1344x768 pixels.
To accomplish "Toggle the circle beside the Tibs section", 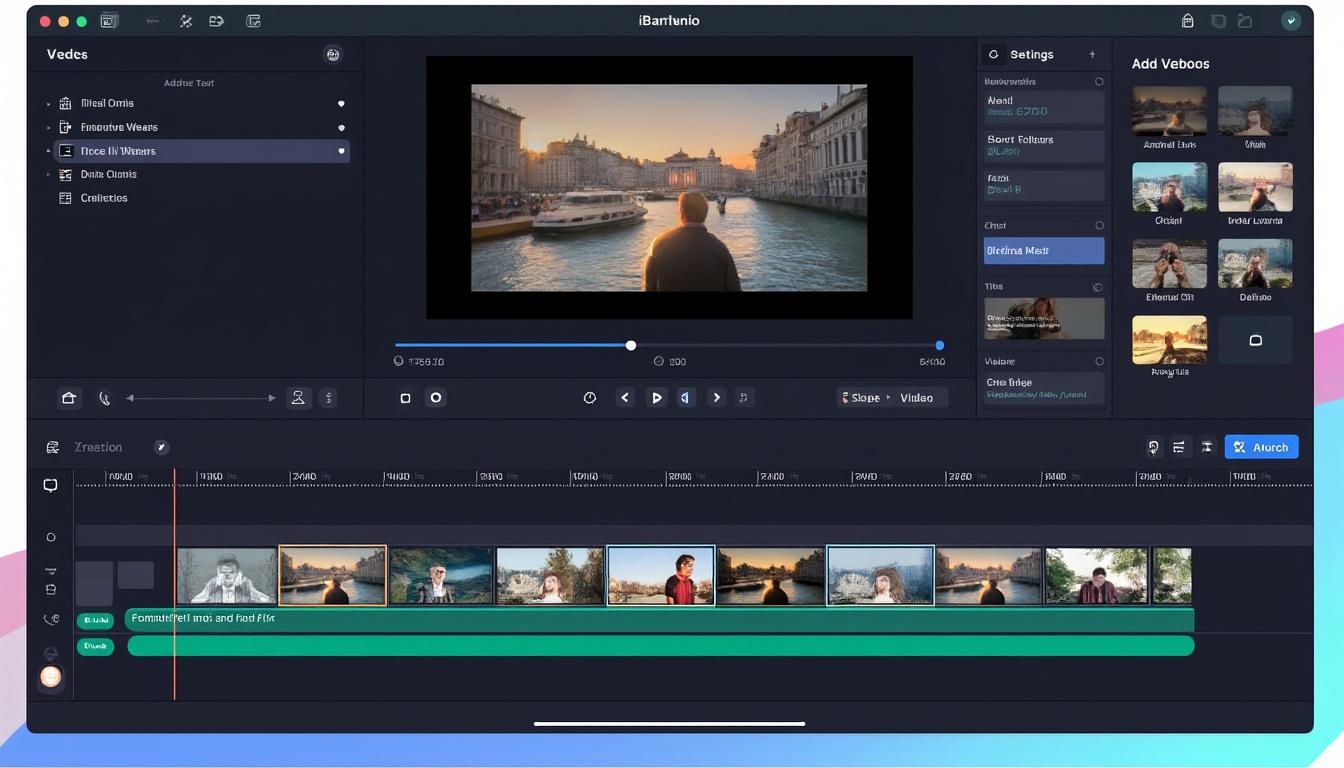I will click(x=1098, y=287).
